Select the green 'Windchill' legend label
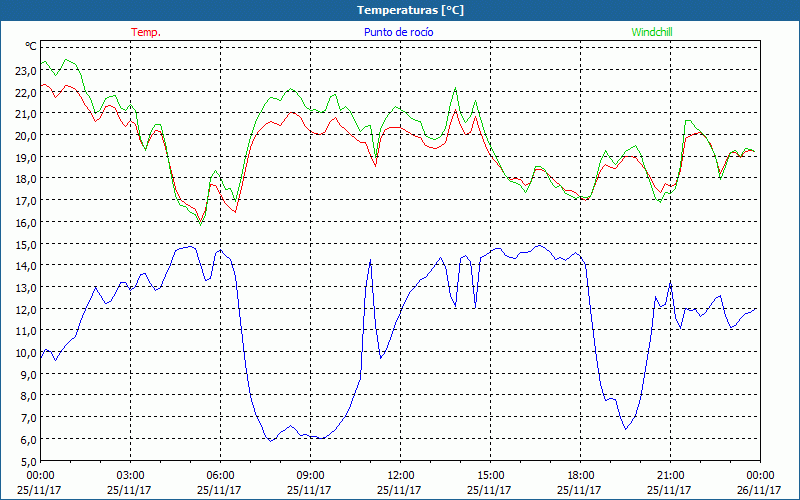The height and width of the screenshot is (500, 800). (x=652, y=32)
